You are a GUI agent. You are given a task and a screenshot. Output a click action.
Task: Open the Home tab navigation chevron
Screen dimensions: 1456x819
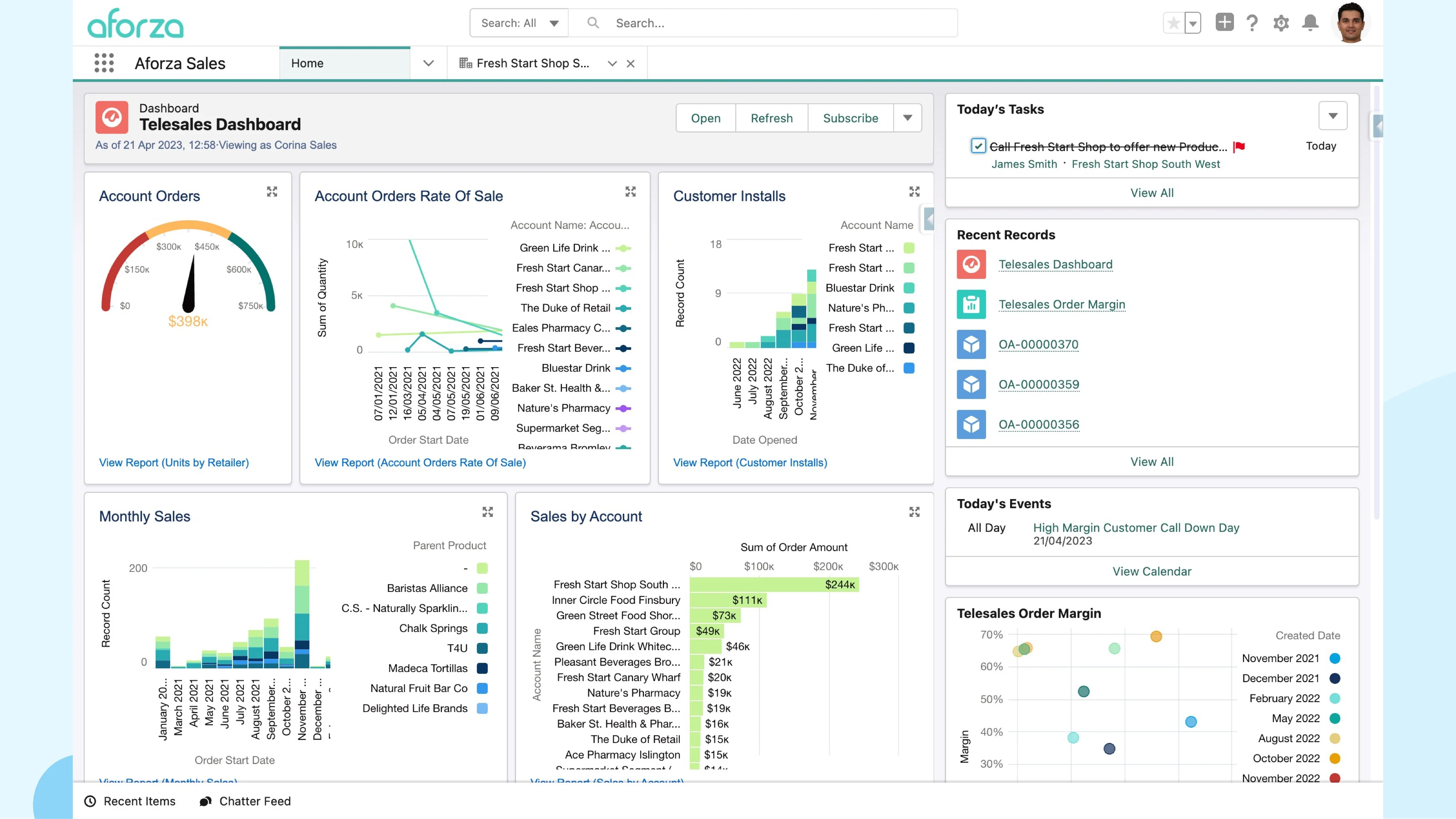[428, 63]
